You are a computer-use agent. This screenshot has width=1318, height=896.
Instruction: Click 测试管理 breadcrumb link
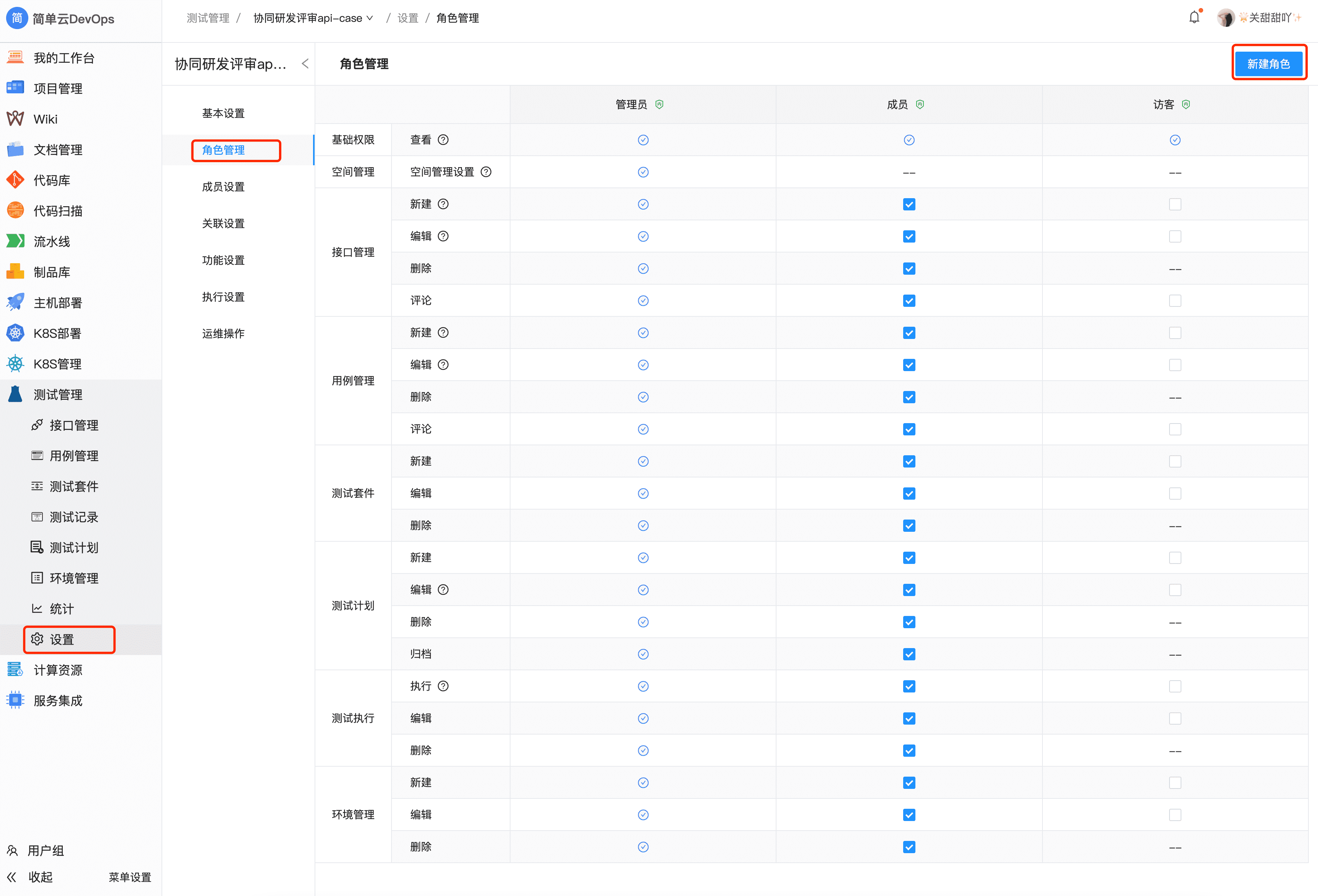207,18
